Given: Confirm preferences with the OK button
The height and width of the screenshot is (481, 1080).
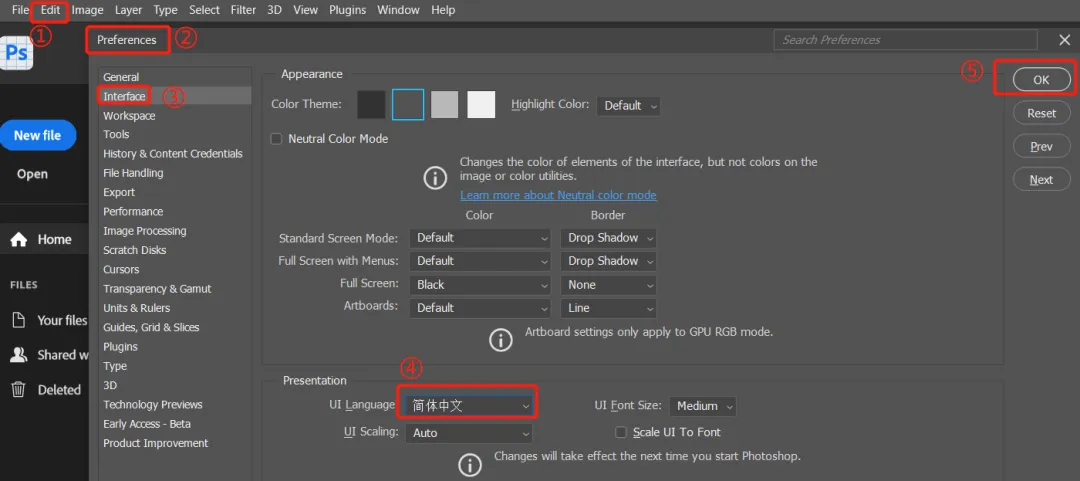Looking at the screenshot, I should point(1041,80).
